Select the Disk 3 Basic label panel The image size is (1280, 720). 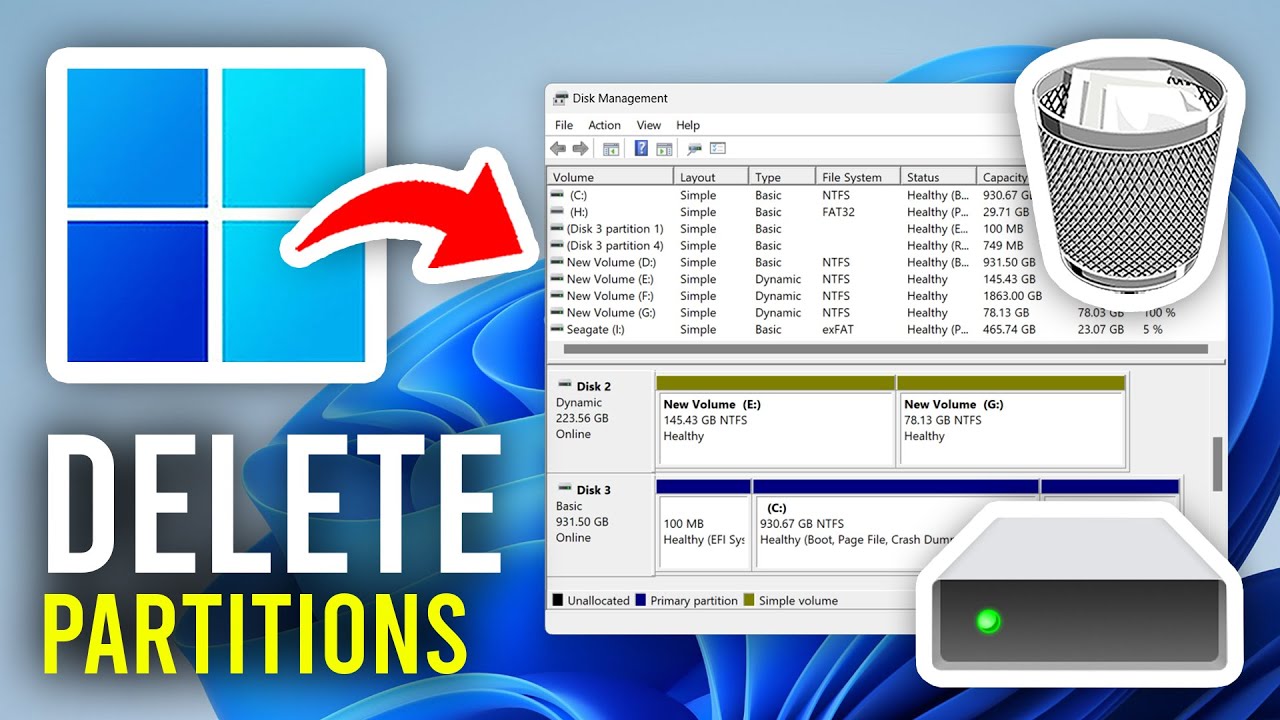coord(600,524)
